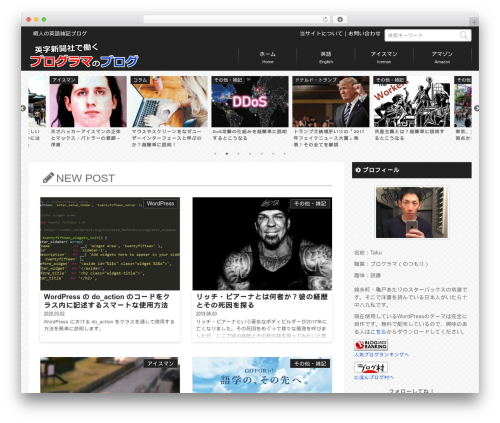Open the 英語 English menu item
Screen dimensions: 500x423
pos(326,57)
